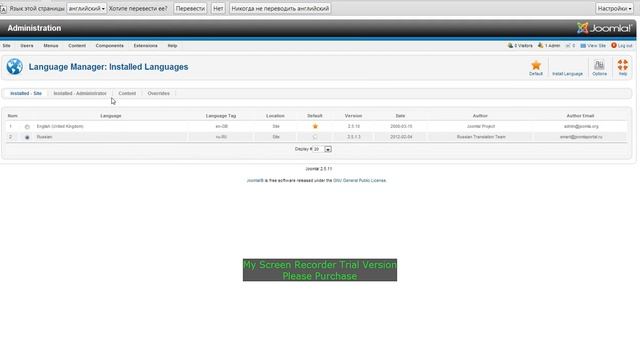Click the en-GB language tag cell
The width and height of the screenshot is (640, 360).
click(x=222, y=127)
